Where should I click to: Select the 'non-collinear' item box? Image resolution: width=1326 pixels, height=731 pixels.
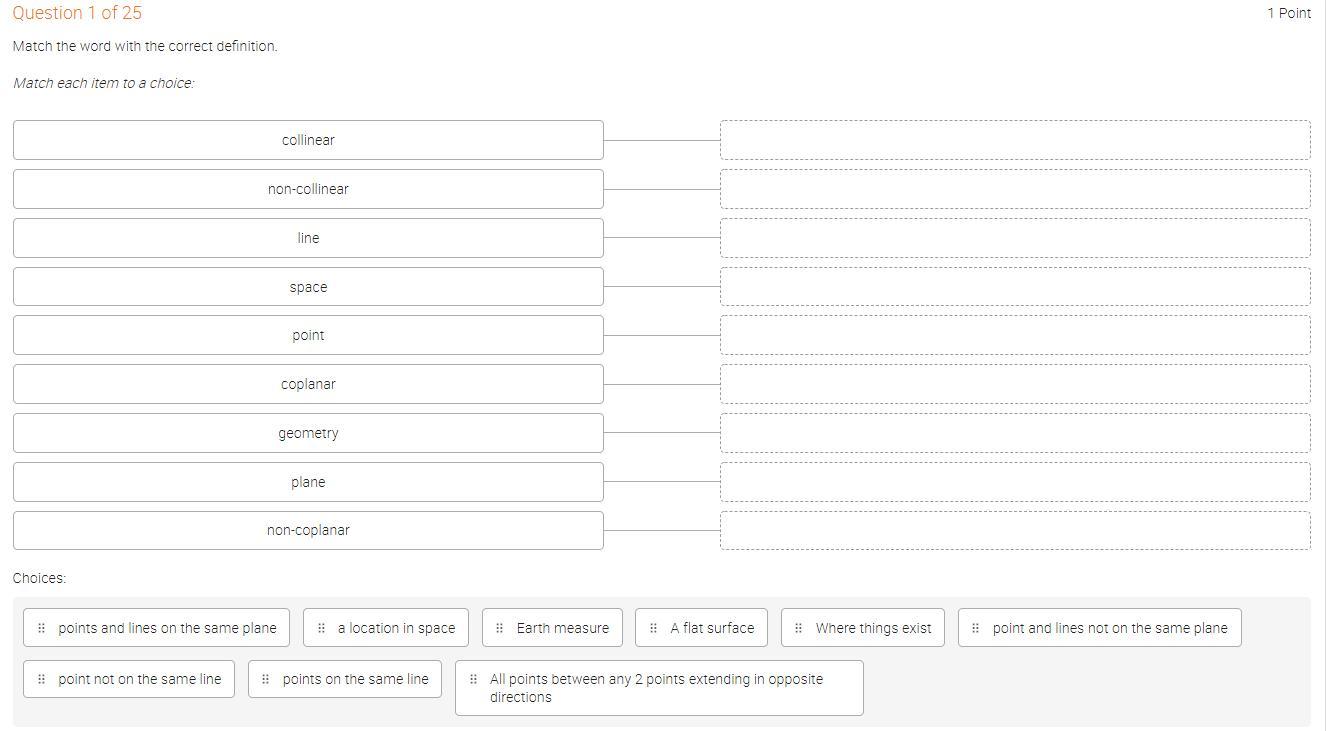tap(308, 189)
